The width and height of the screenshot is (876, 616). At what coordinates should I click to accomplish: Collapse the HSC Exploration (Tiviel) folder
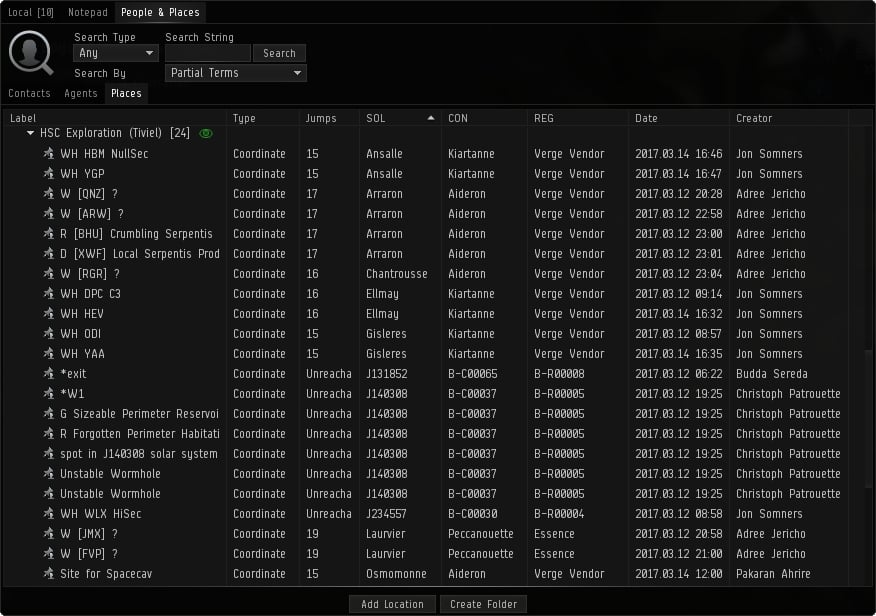click(x=31, y=133)
